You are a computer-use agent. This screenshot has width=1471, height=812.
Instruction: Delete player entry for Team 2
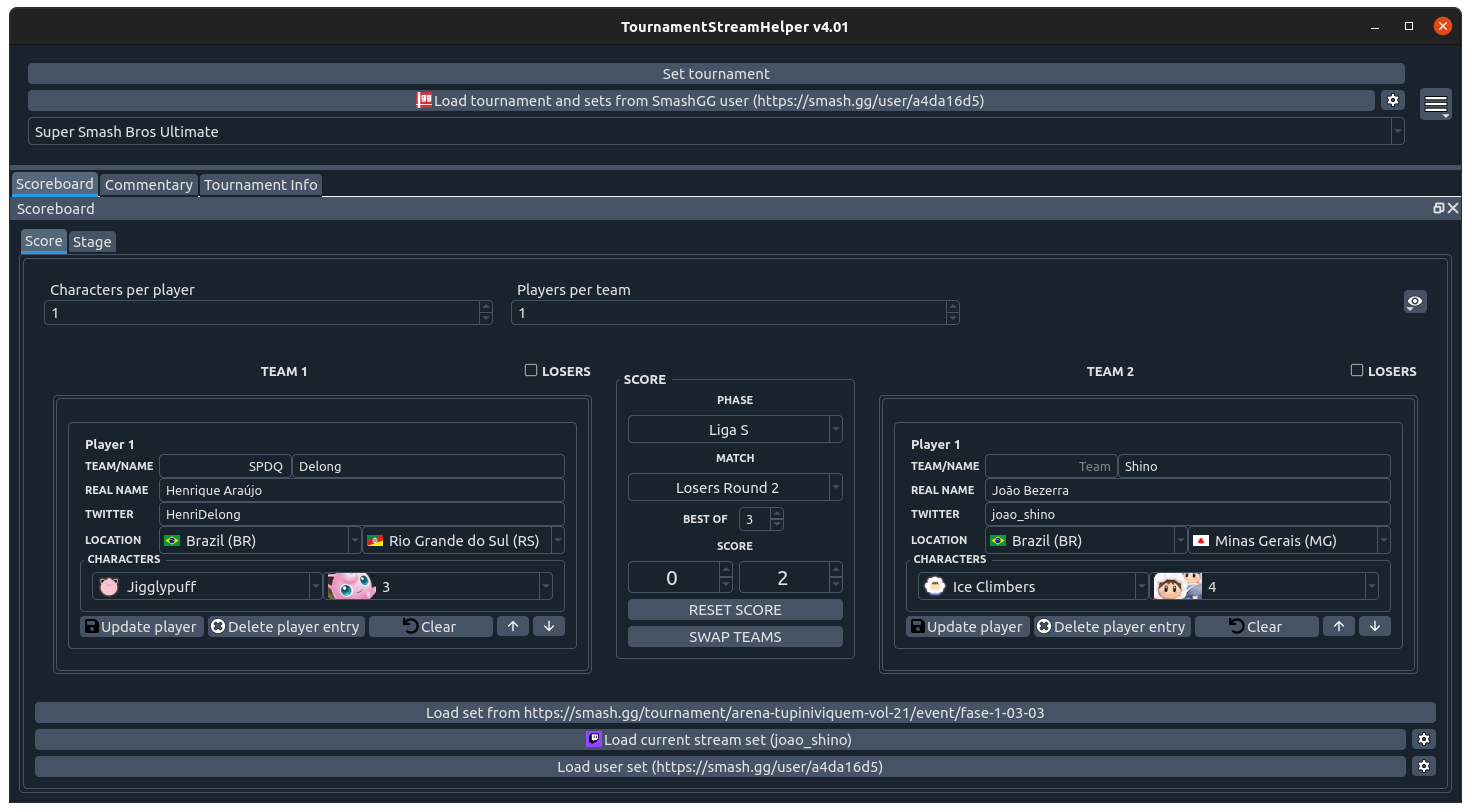(x=1112, y=626)
